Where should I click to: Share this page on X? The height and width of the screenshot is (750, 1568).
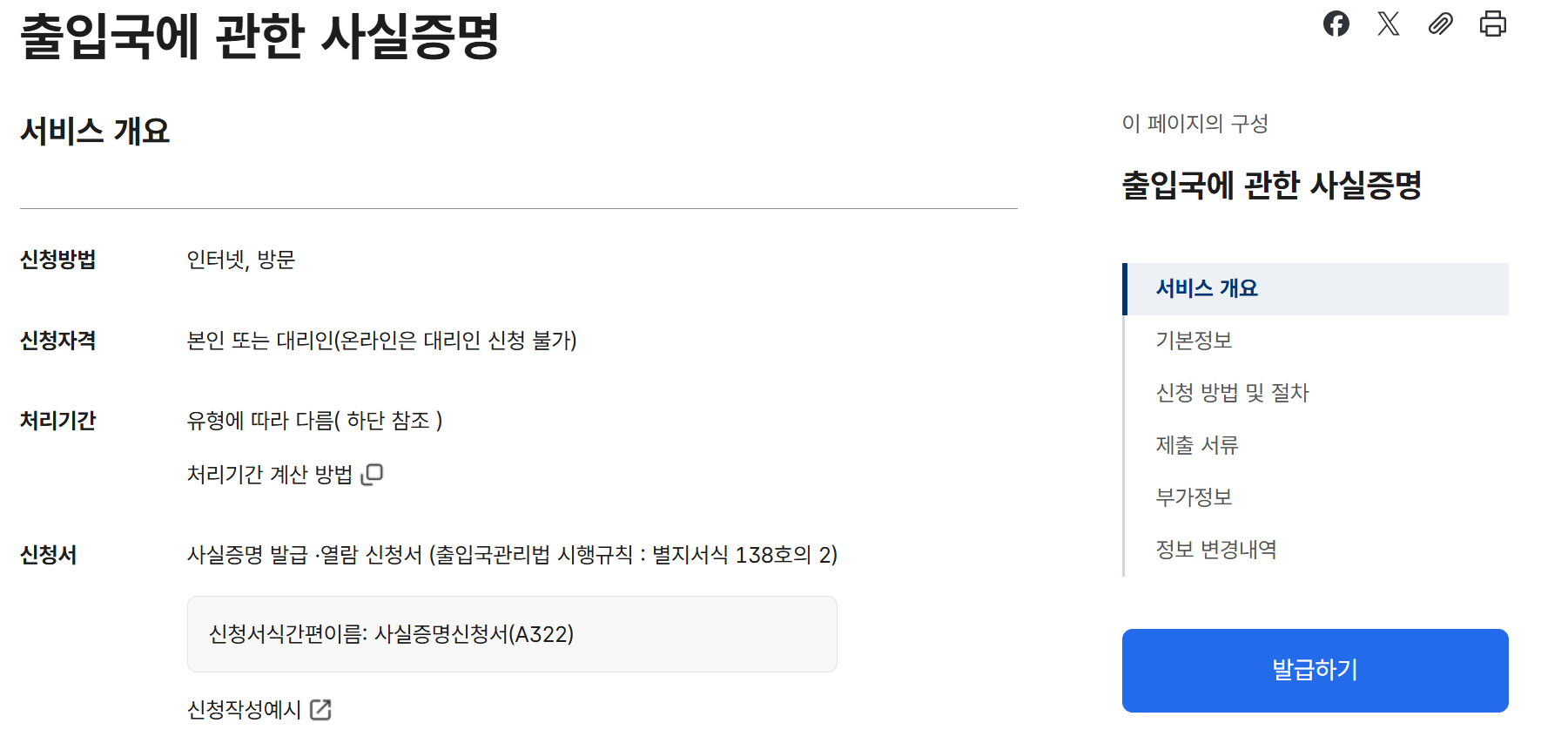coord(1389,24)
